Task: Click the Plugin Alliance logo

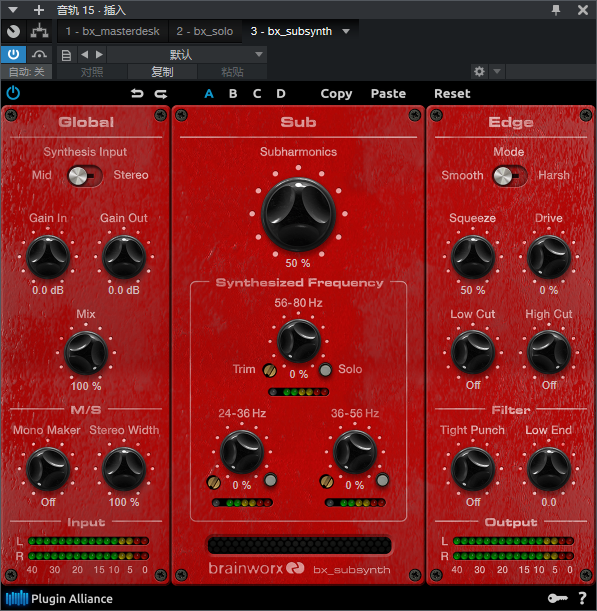Action: coord(59,599)
